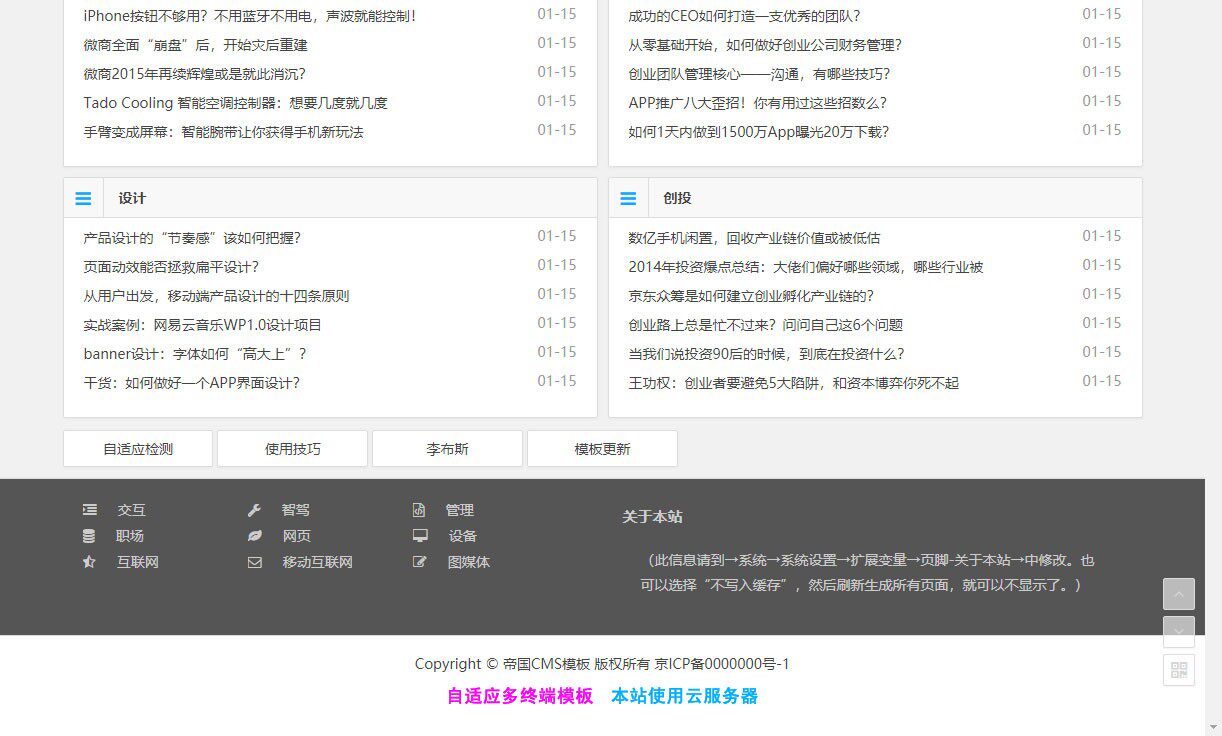This screenshot has width=1222, height=736.
Task: Toggle the hamburger menu on the 创投 panel
Action: [629, 197]
